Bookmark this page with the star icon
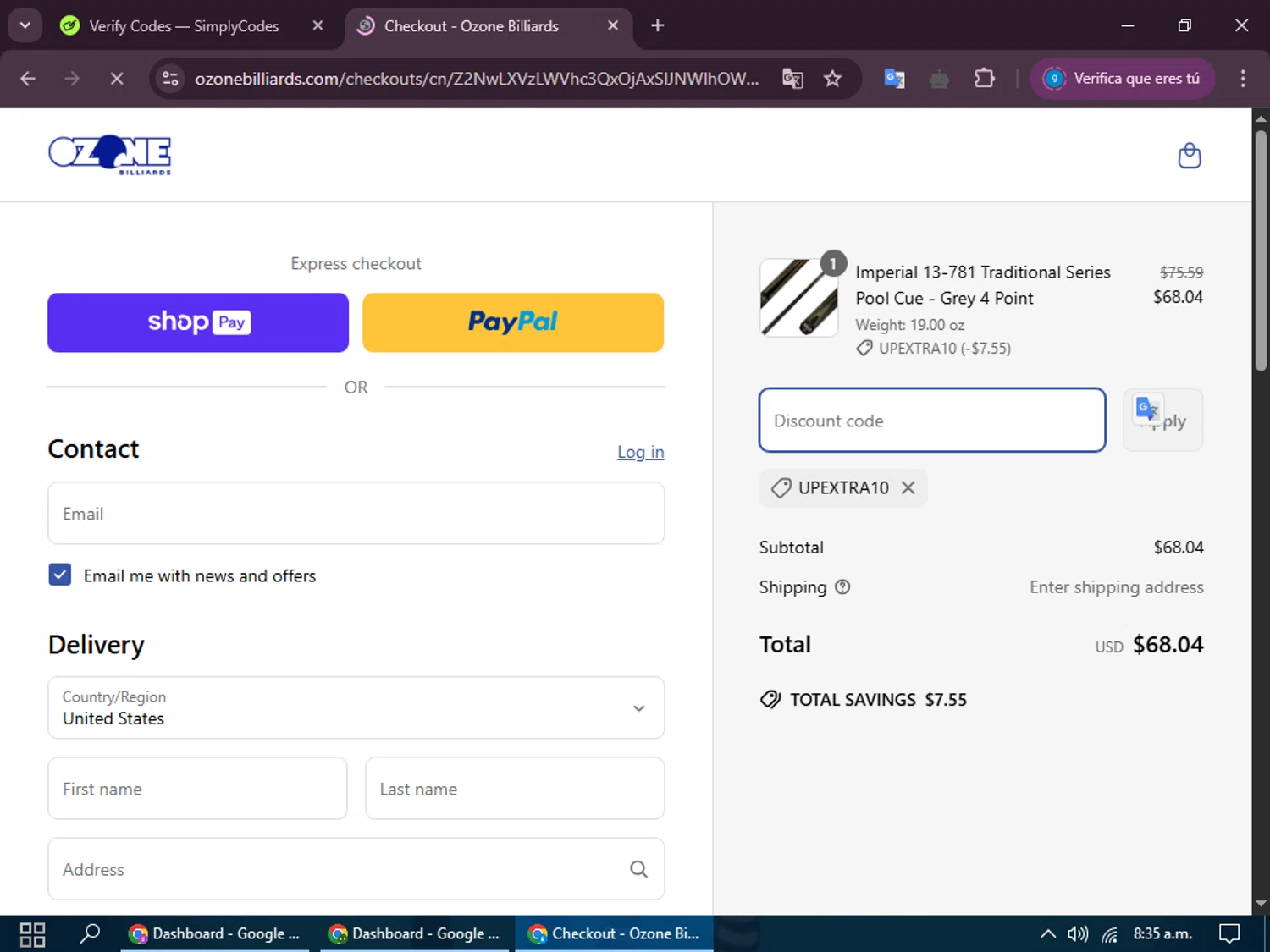 832,79
